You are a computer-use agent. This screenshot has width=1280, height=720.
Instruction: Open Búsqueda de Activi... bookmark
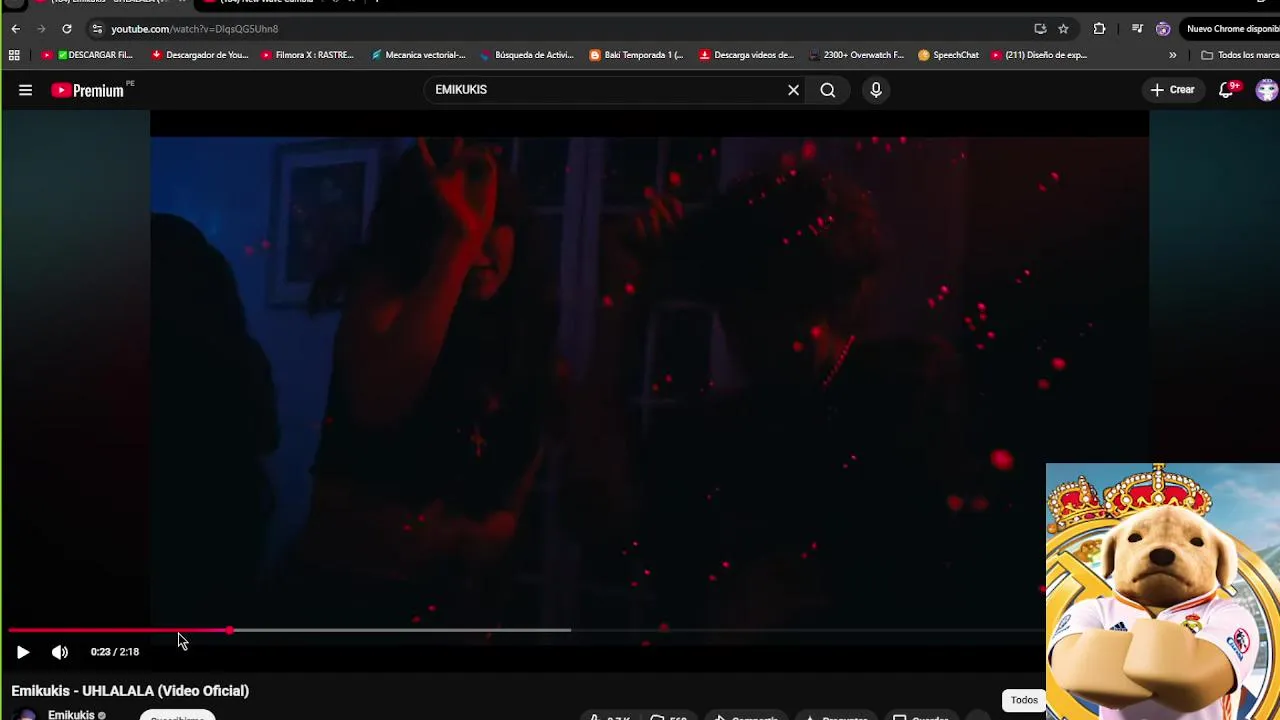pos(527,55)
